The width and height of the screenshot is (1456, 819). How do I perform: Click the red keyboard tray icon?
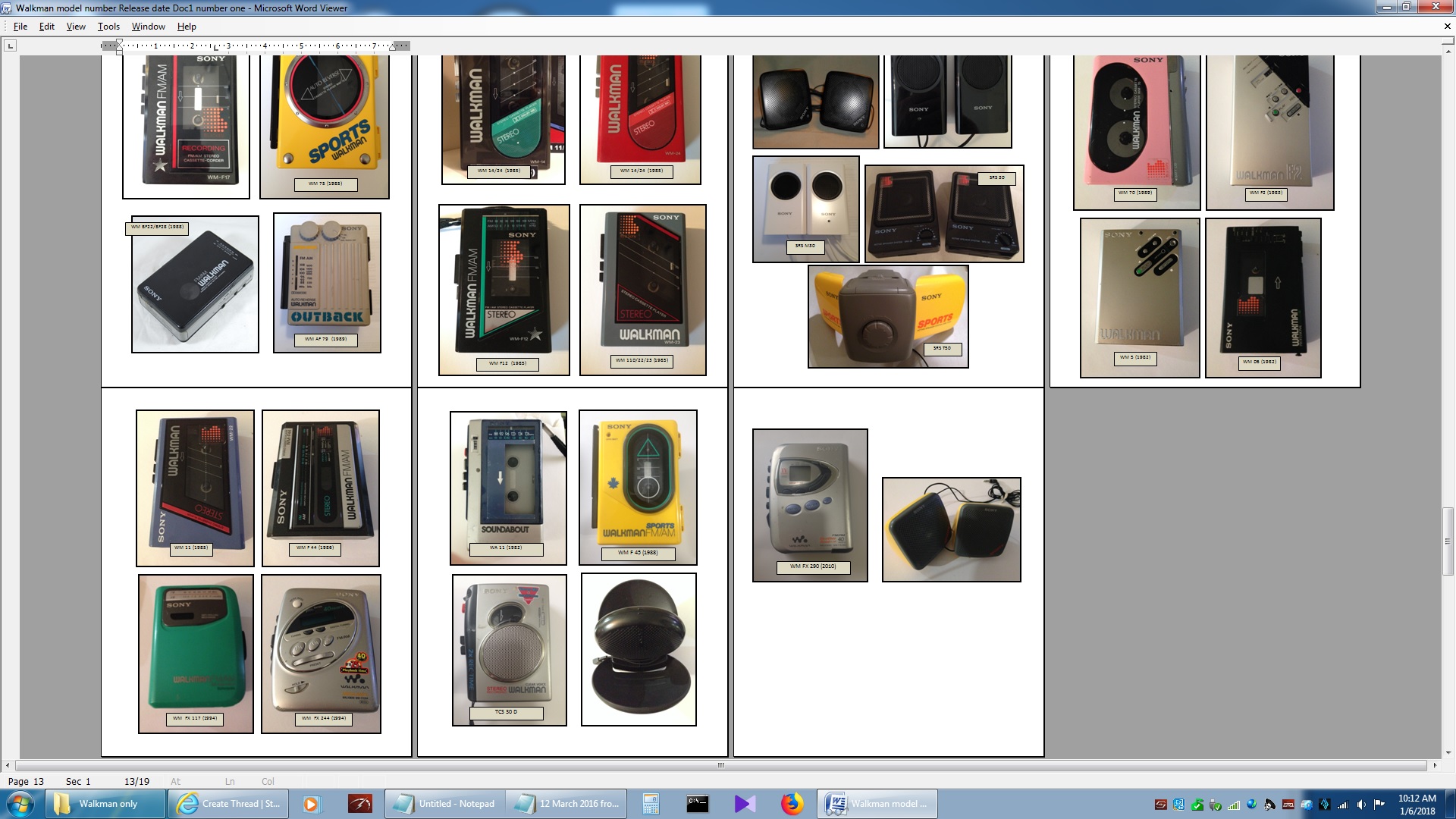click(1288, 805)
